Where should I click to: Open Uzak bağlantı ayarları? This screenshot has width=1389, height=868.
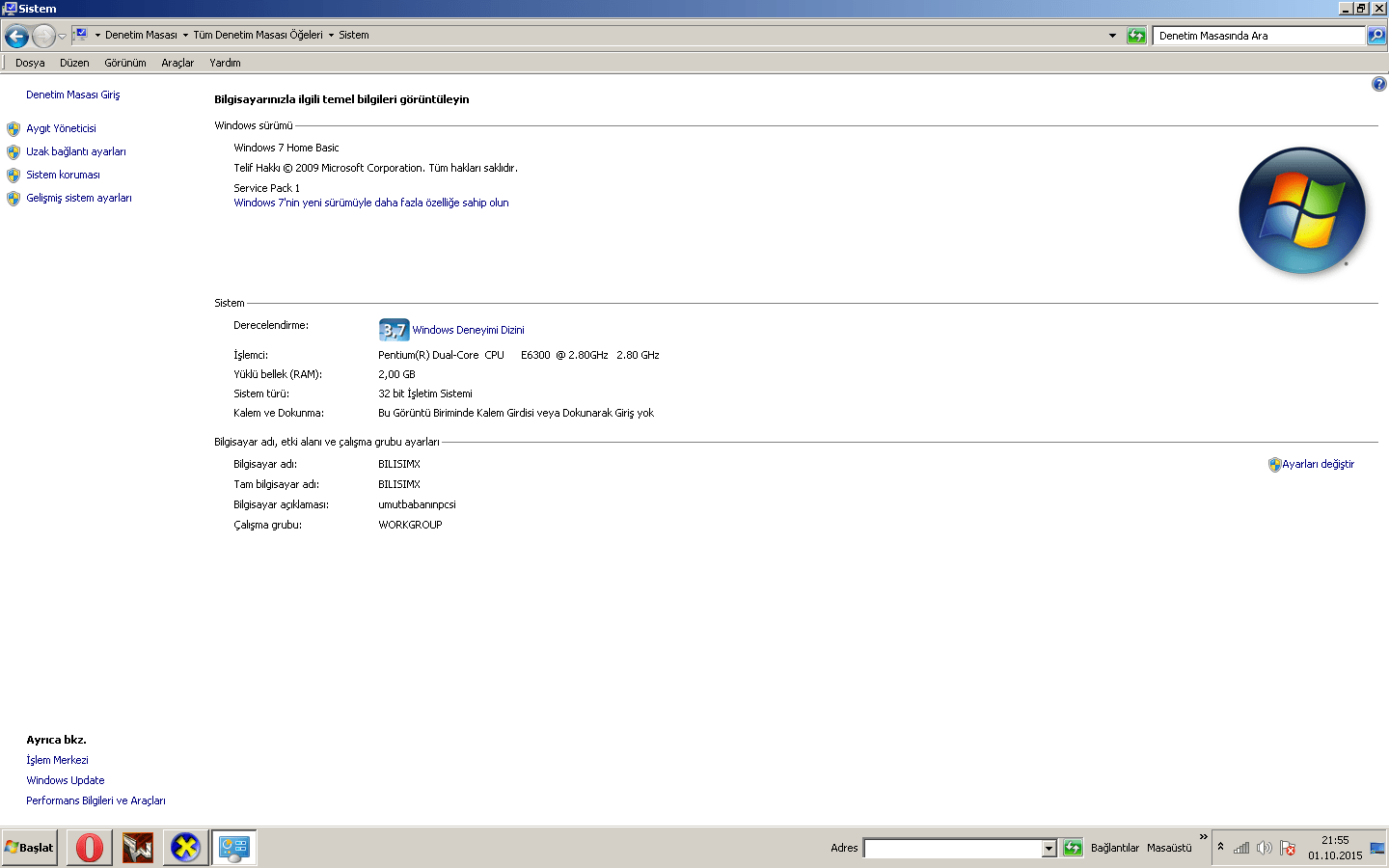coord(76,151)
